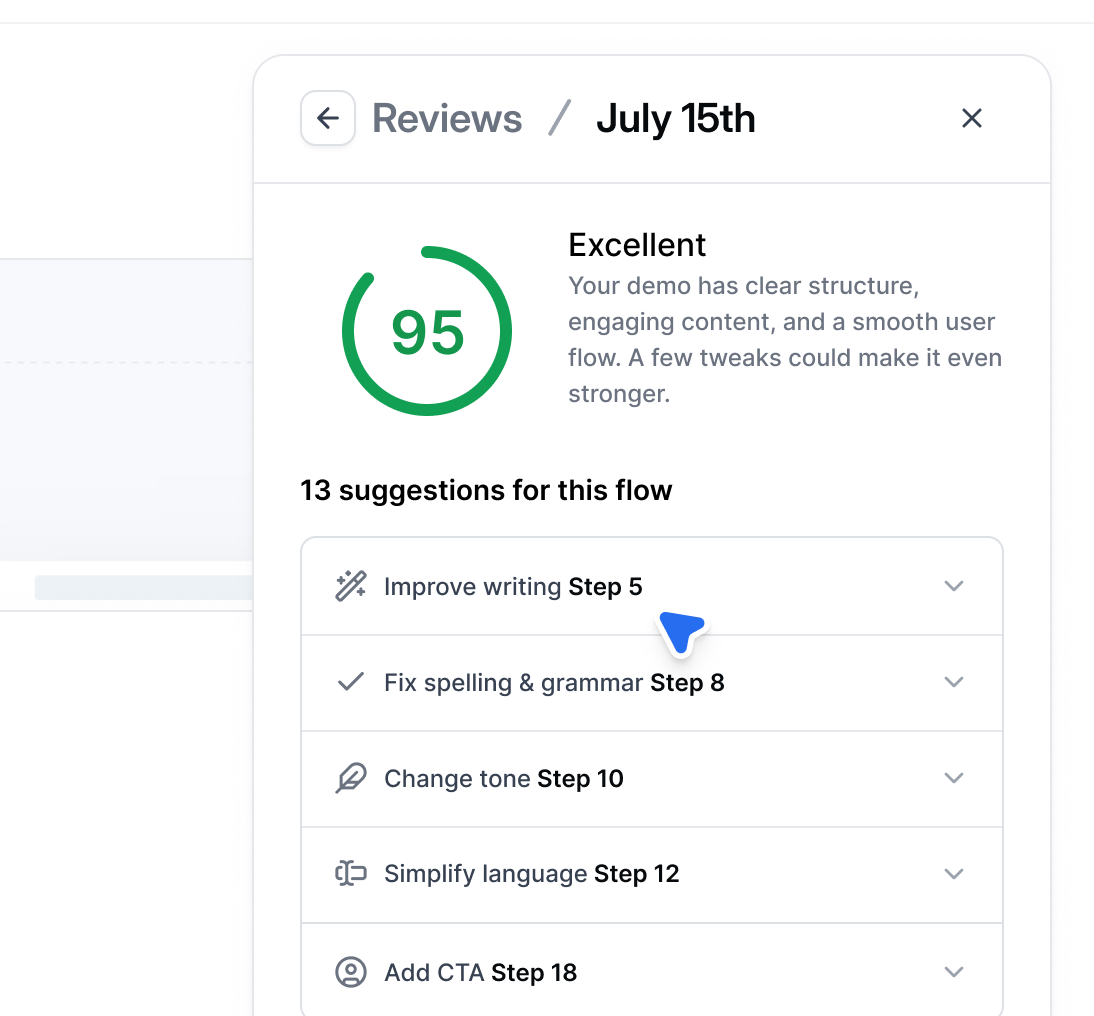Expand the Fix spelling & grammar chevron
The image size is (1094, 1016).
pyautogui.click(x=954, y=682)
